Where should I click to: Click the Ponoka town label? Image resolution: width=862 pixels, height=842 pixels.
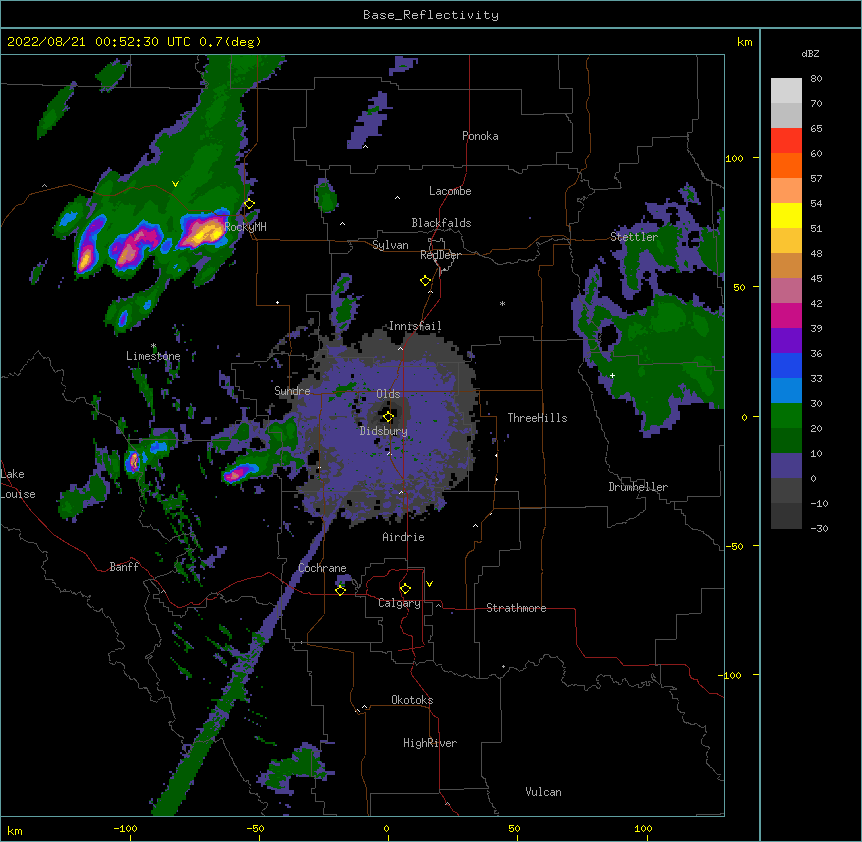(480, 136)
